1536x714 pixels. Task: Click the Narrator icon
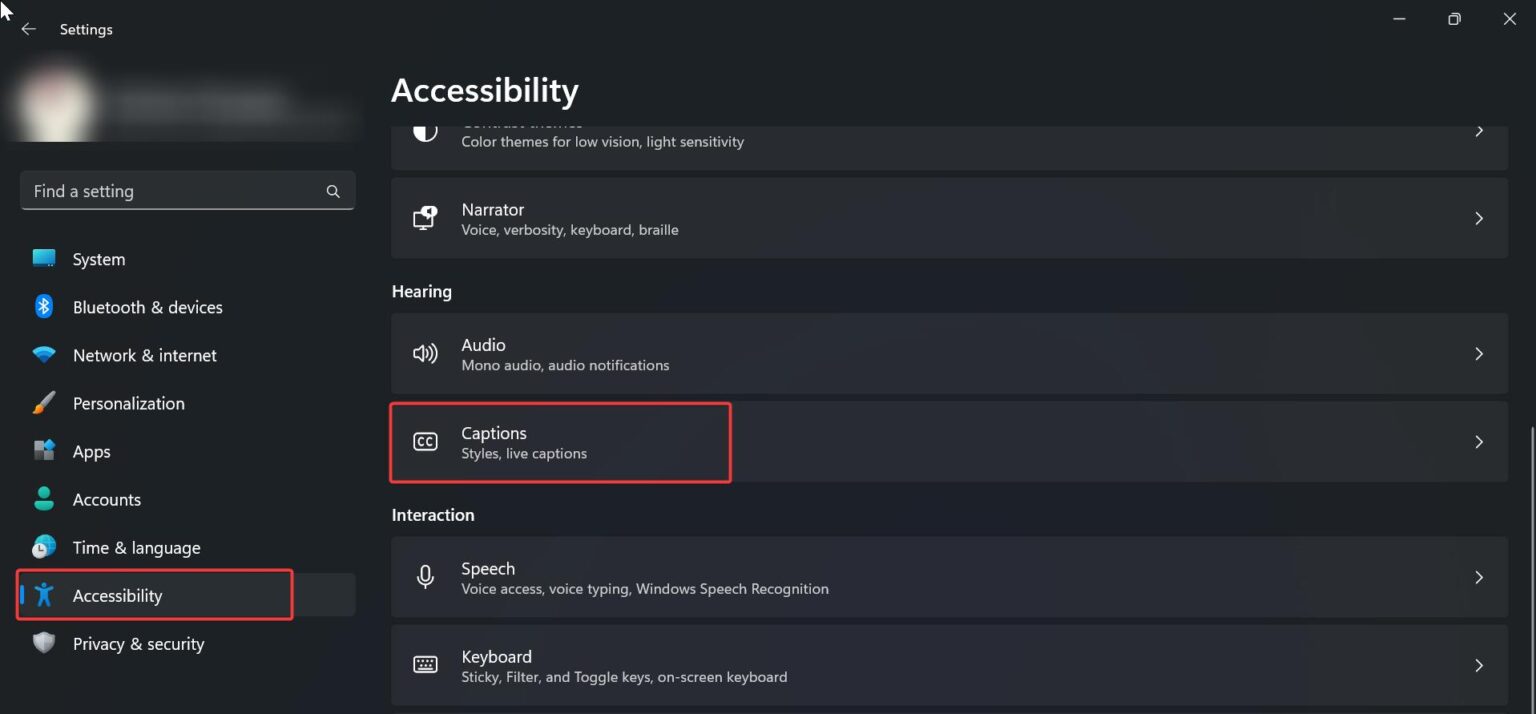pyautogui.click(x=425, y=217)
